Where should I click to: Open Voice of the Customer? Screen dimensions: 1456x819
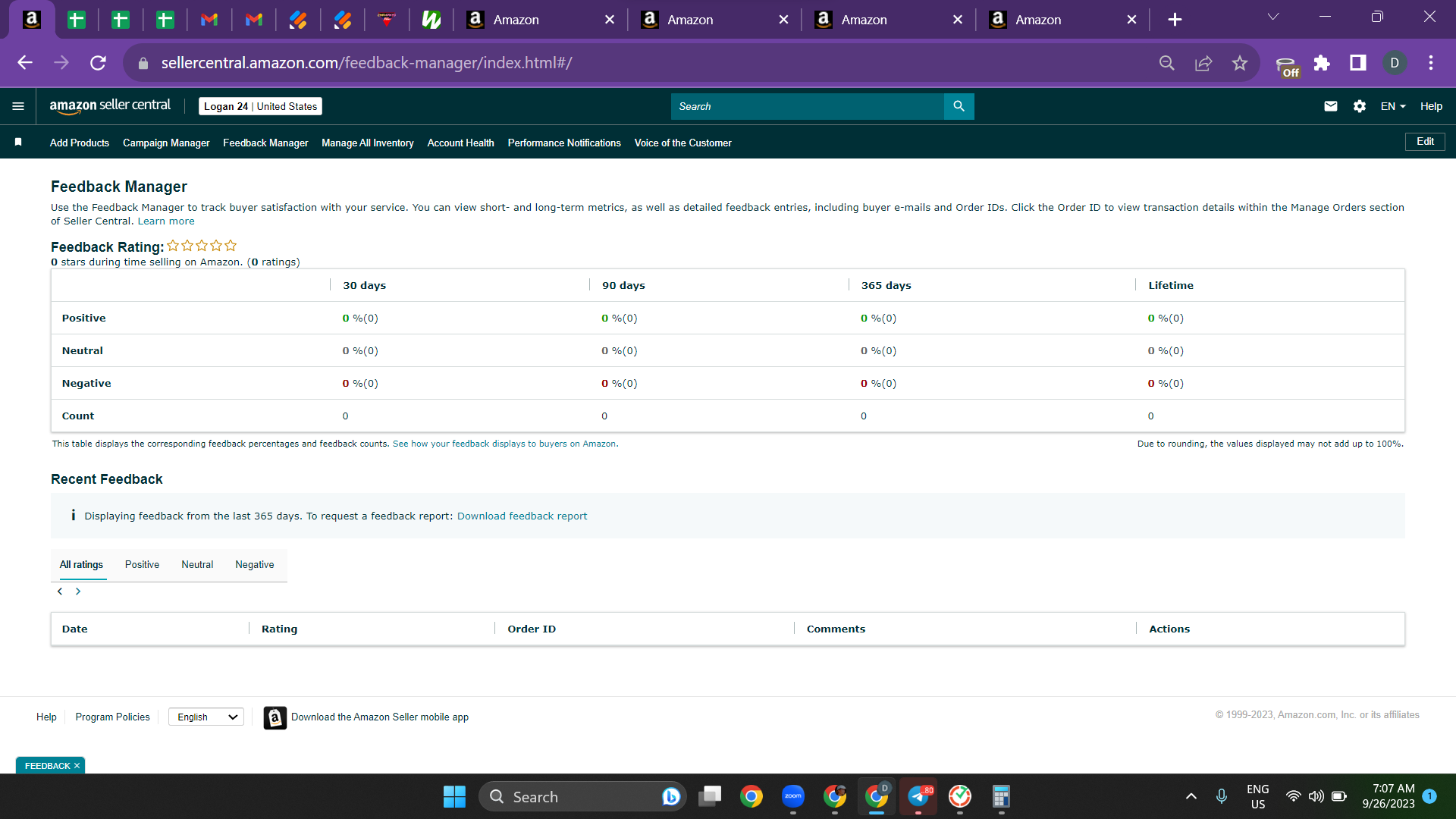coord(682,143)
